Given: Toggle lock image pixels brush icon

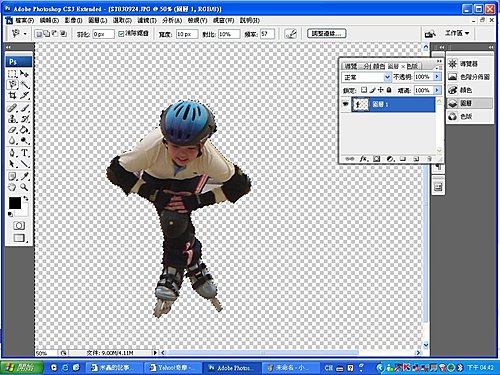Looking at the screenshot, I should 372,90.
